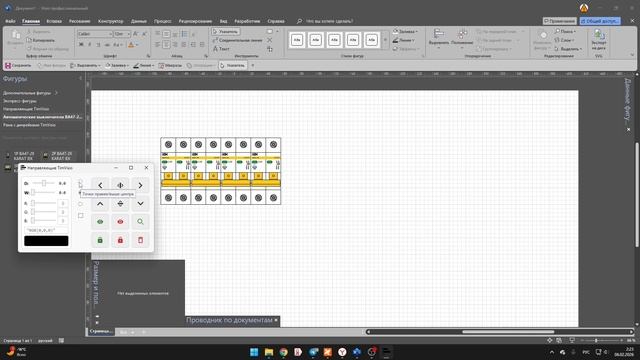The height and width of the screenshot is (360, 640).
Task: Select the Экспресс-фигуры stencil
Action: coord(20,101)
